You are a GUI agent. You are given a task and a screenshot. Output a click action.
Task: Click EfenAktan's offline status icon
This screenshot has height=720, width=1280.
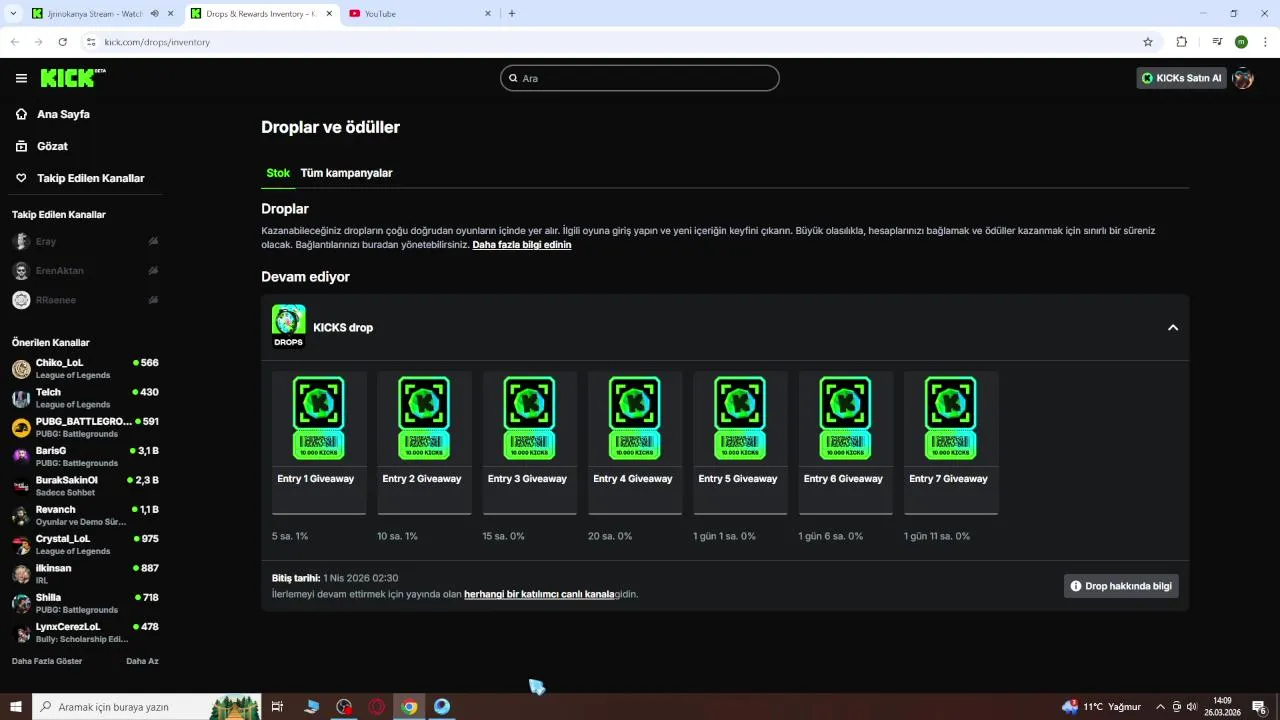[153, 270]
